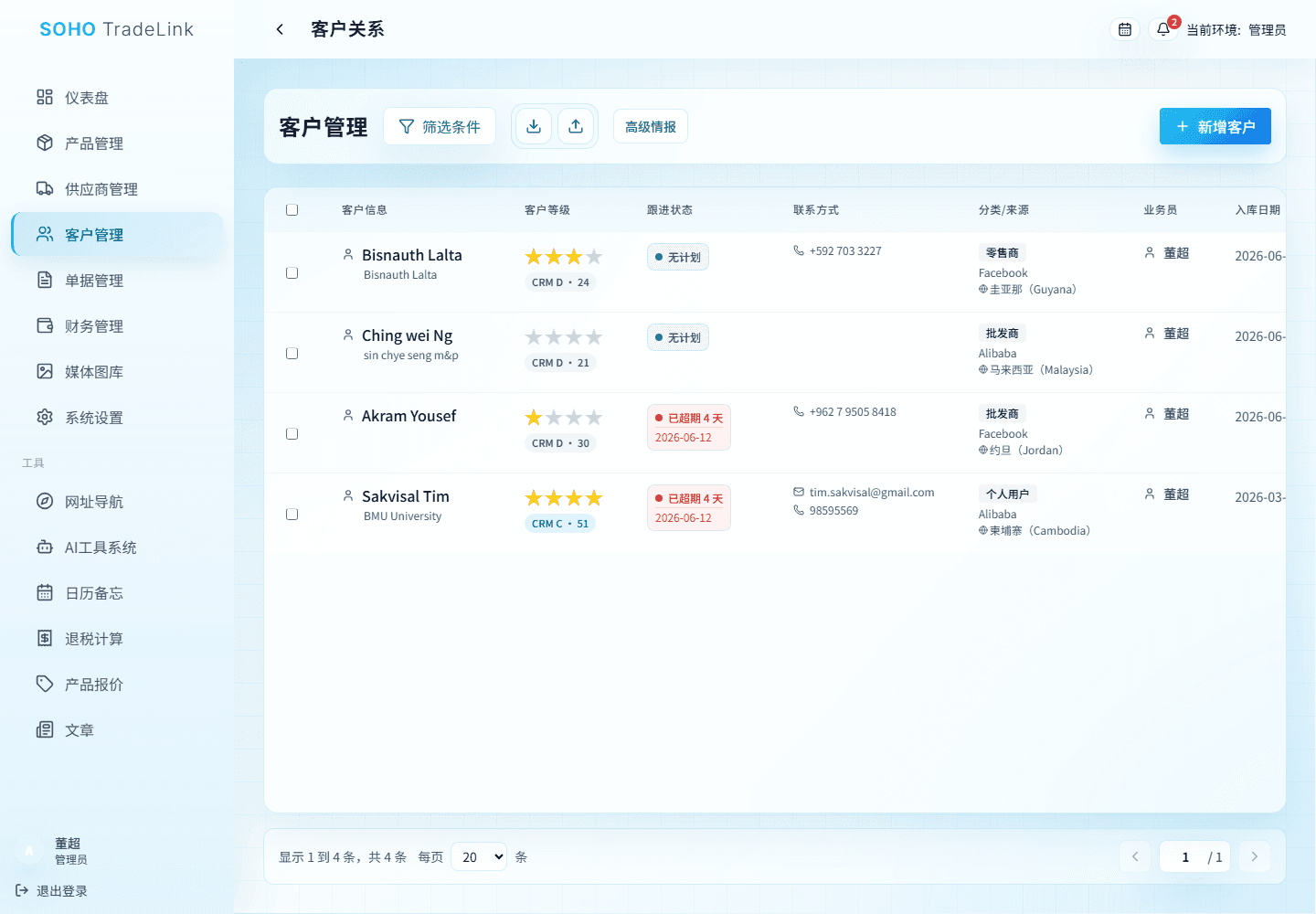
Task: Open 网址导航 tool
Action: pos(117,501)
